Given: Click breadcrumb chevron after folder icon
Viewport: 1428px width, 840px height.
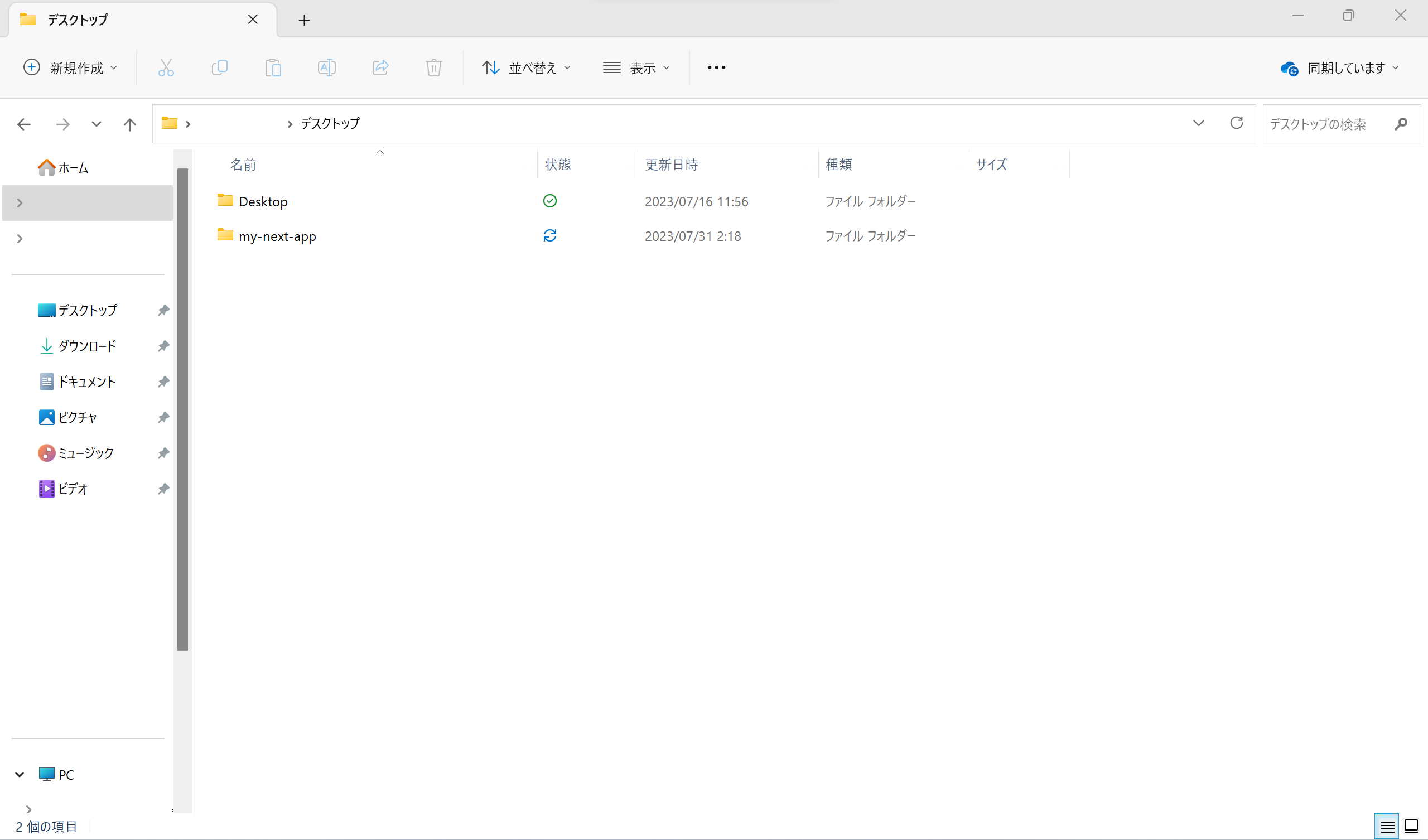Looking at the screenshot, I should pyautogui.click(x=188, y=124).
